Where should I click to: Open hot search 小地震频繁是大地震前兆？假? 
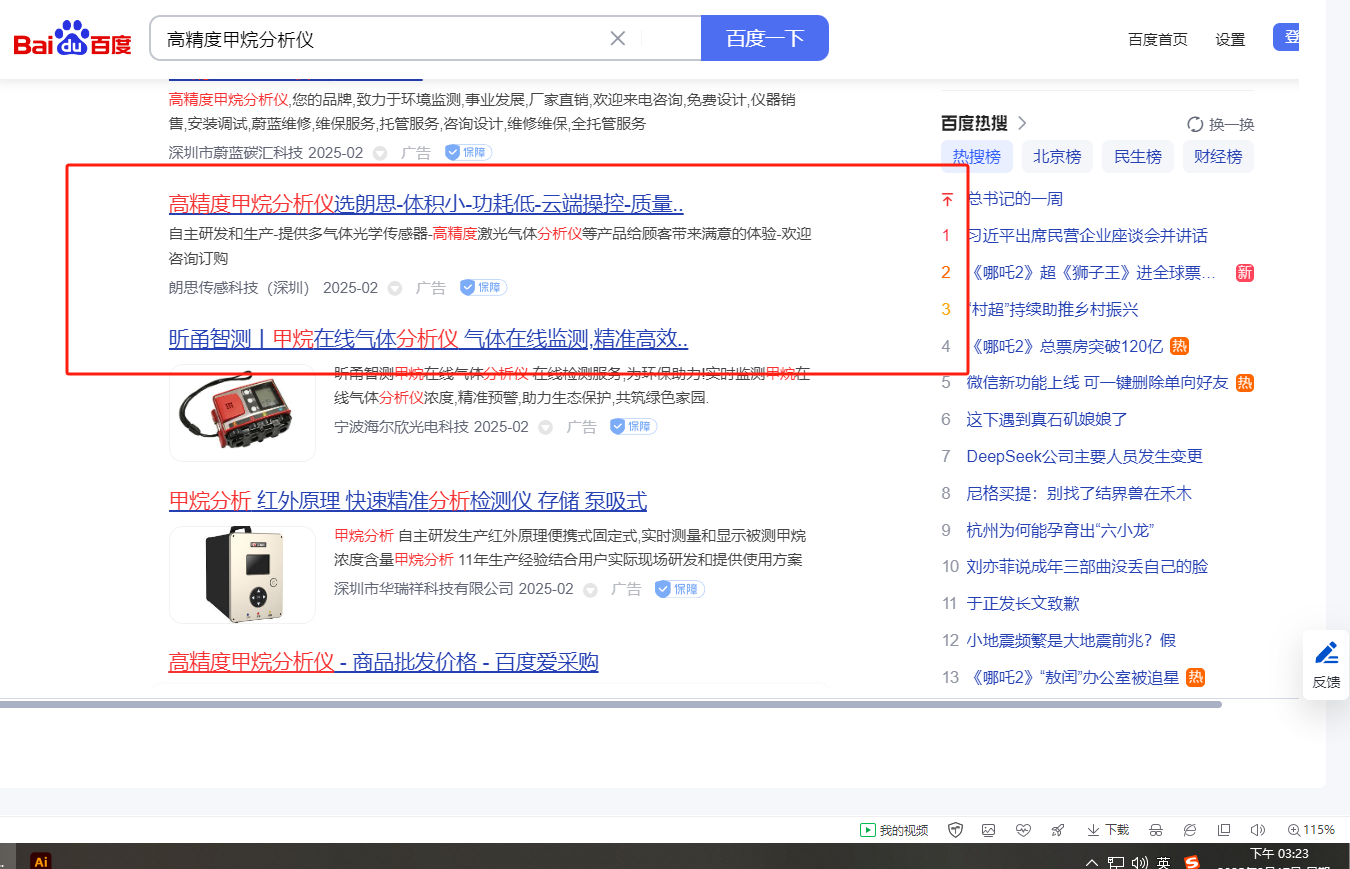pyautogui.click(x=1071, y=641)
